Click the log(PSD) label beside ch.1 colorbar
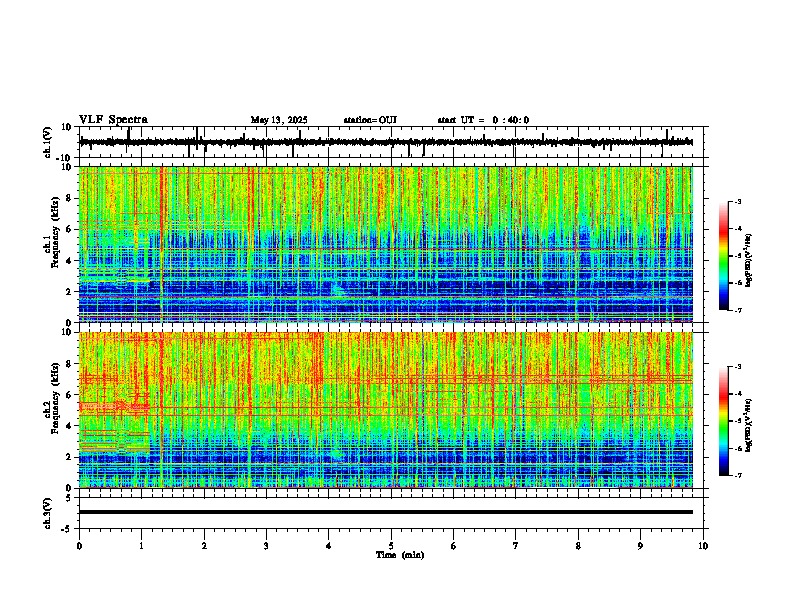The height and width of the screenshot is (612, 792). (x=748, y=261)
